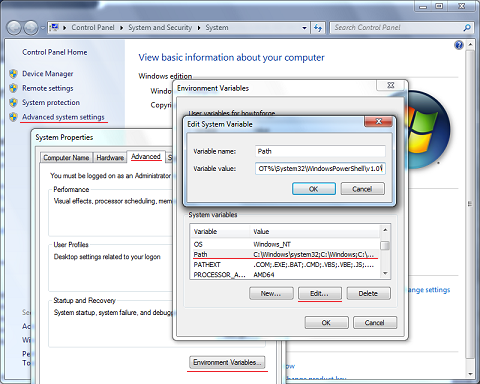
Task: Click main window scroll-down arrow
Action: (470, 374)
